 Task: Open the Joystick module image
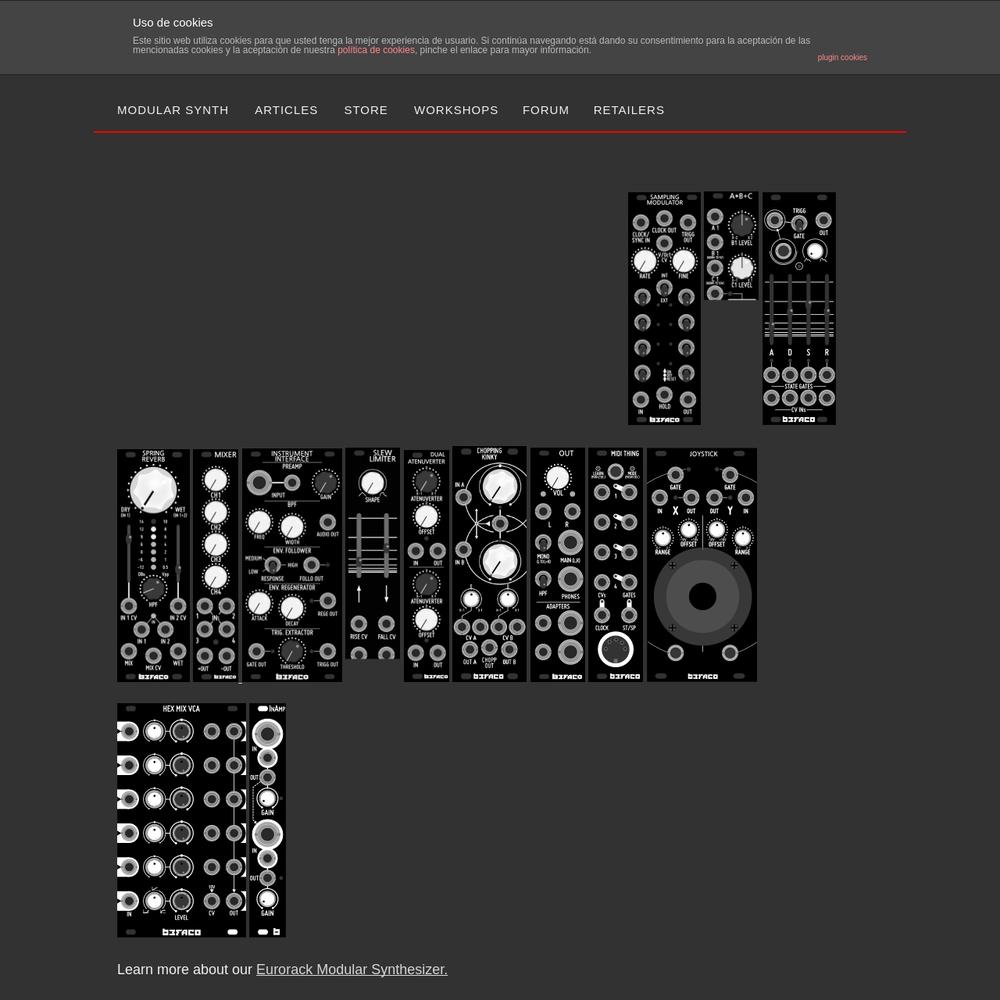[x=702, y=565]
